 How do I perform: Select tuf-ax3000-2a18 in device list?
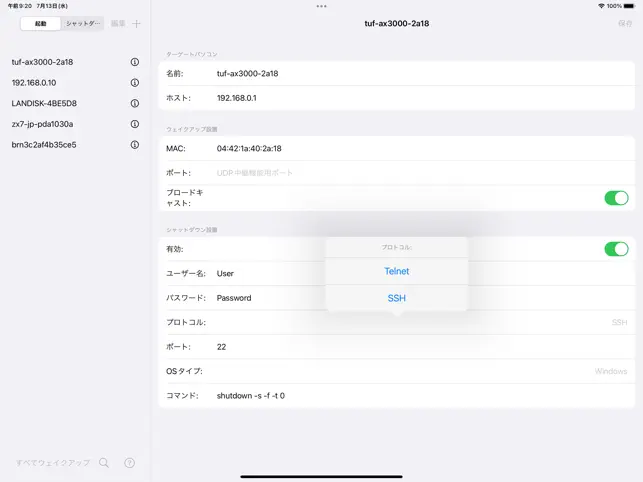click(x=42, y=62)
